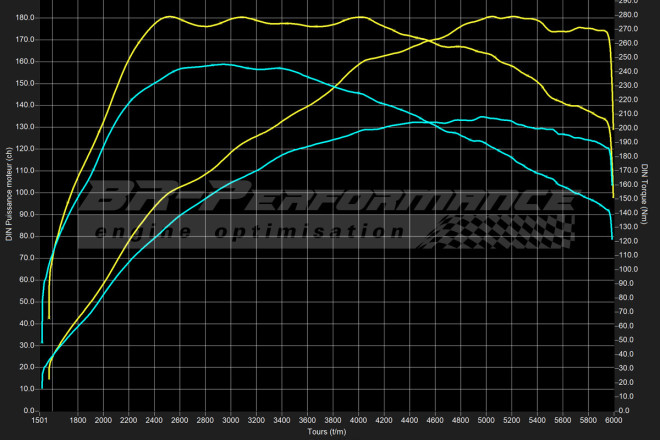Select the 1501 label on x-axis
660x440 pixels.
pos(42,421)
